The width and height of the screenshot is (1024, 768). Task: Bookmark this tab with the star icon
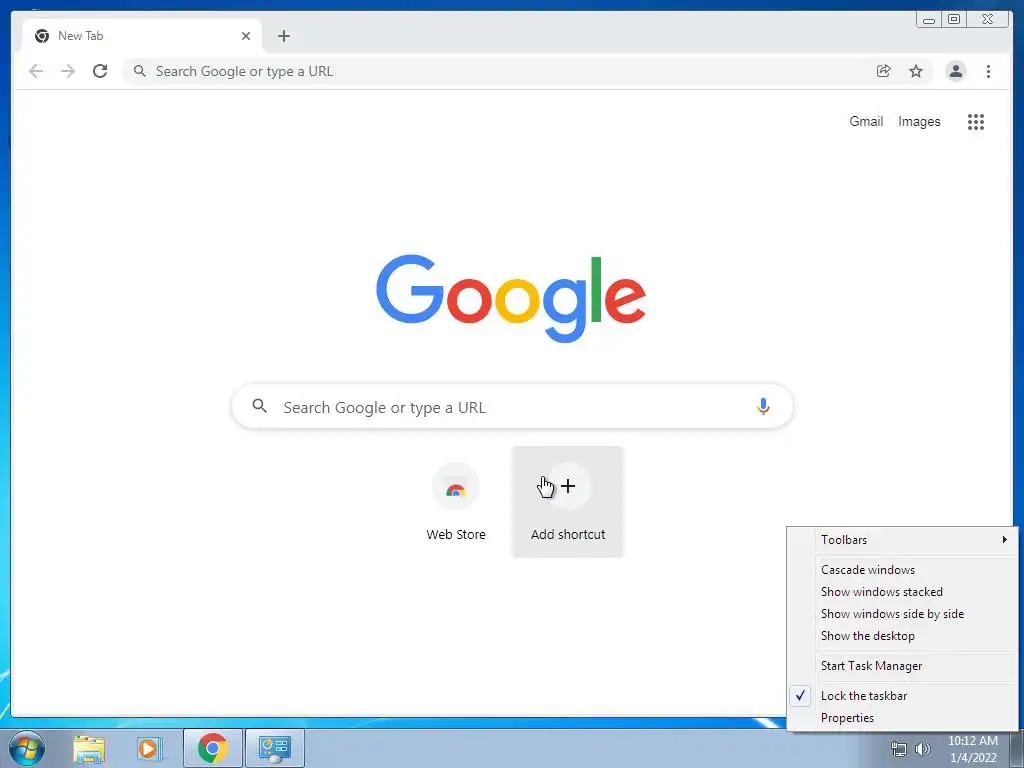point(916,71)
